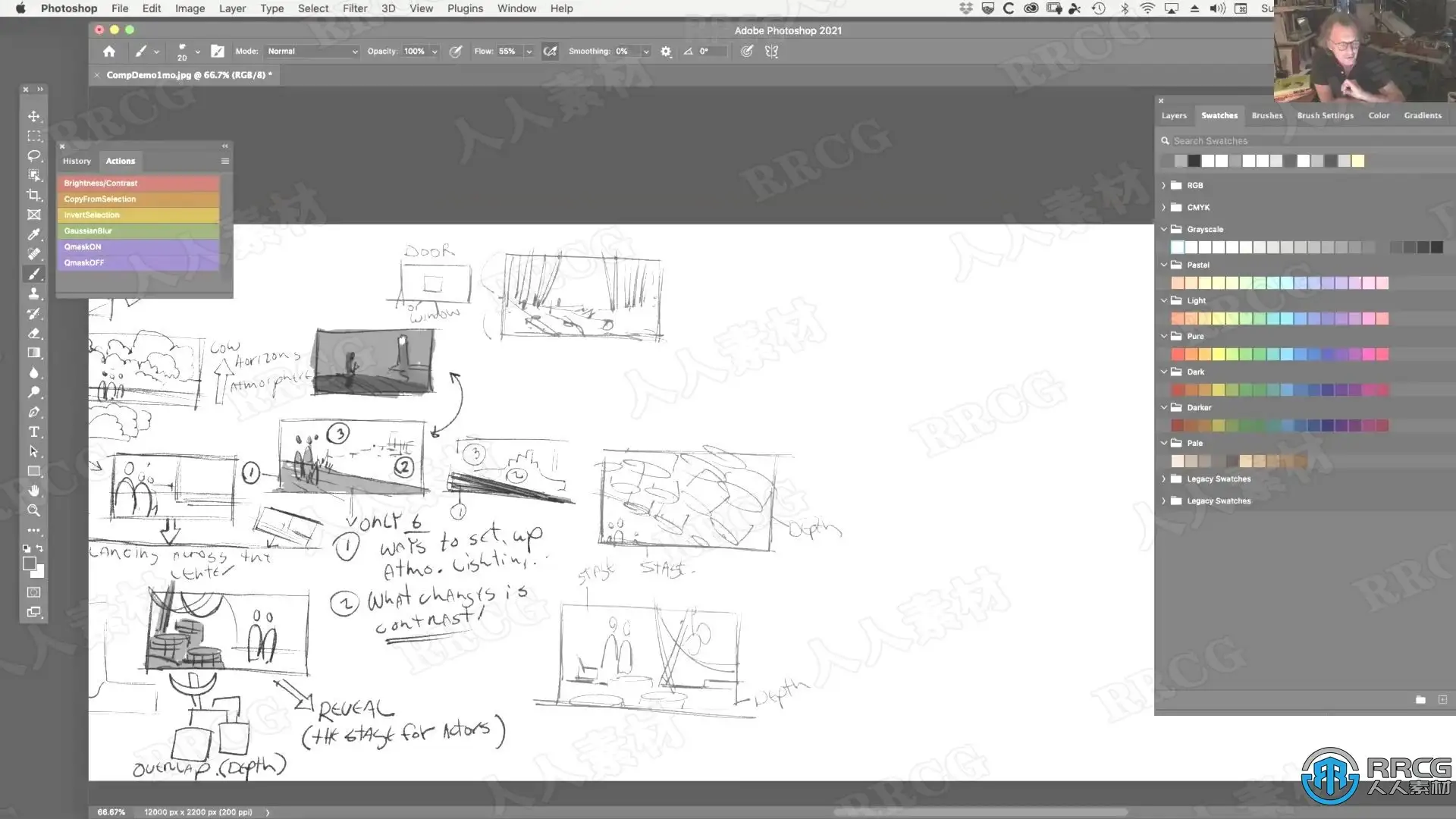The height and width of the screenshot is (819, 1456).
Task: Toggle pressure for opacity button
Action: pyautogui.click(x=456, y=52)
